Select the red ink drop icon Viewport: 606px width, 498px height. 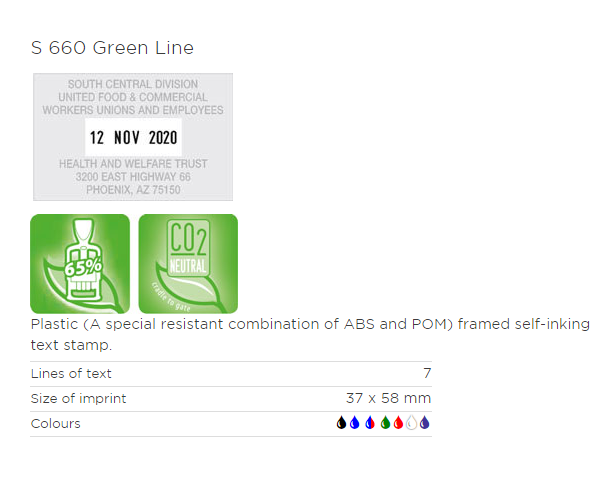pyautogui.click(x=398, y=423)
